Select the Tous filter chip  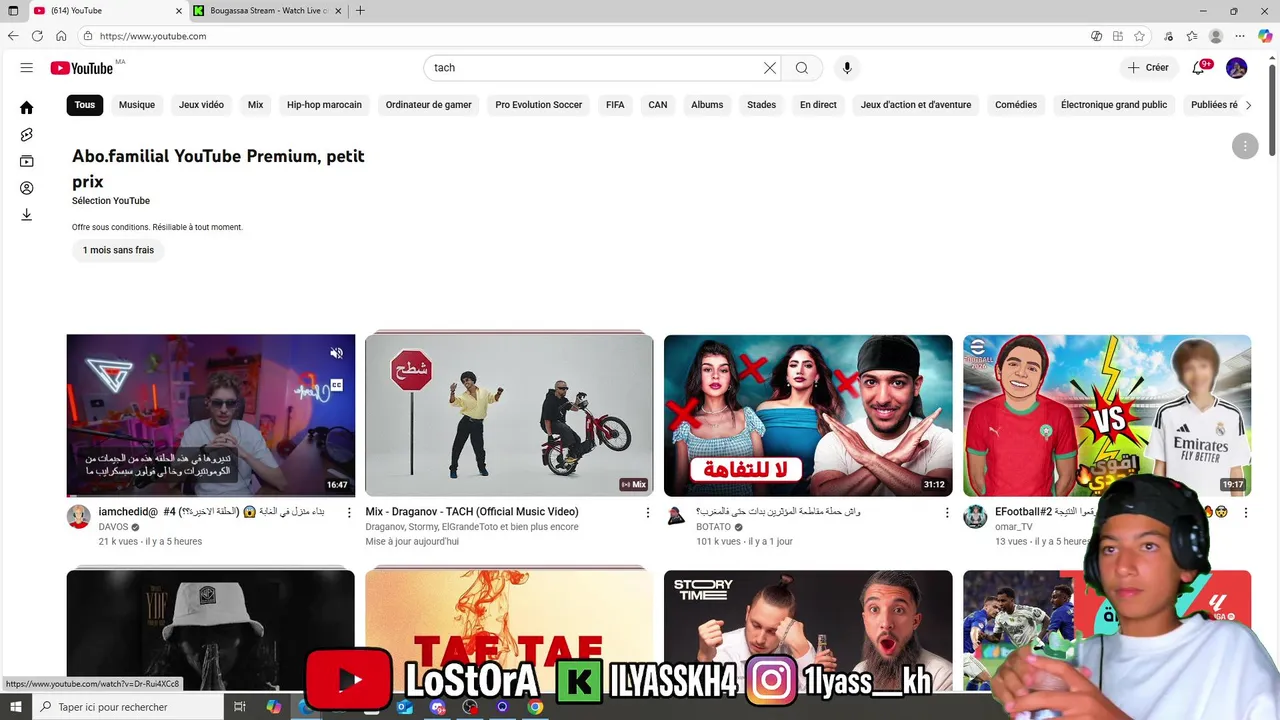[85, 105]
